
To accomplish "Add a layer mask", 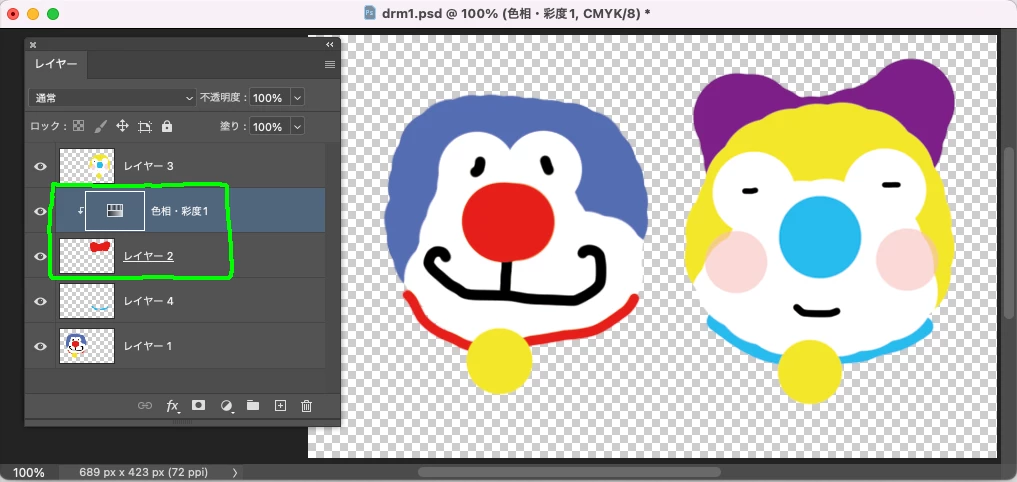I will pyautogui.click(x=198, y=405).
